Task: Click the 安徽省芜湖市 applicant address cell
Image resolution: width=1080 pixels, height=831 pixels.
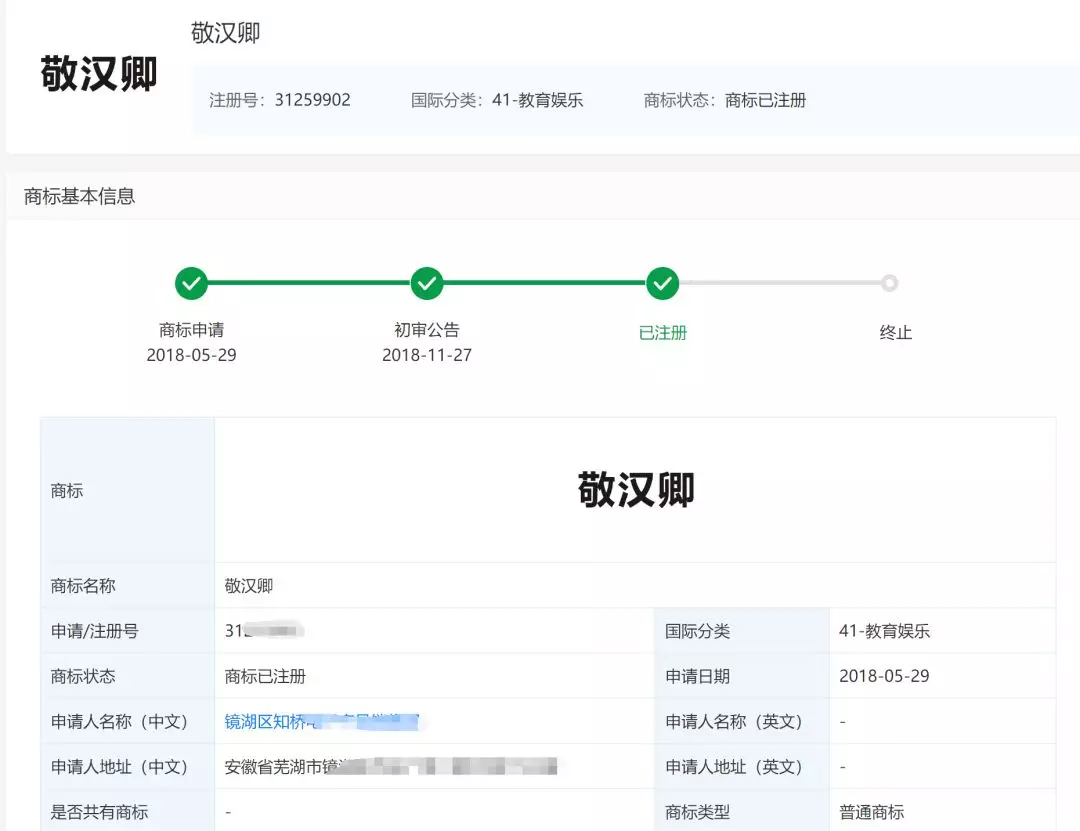Action: [x=390, y=767]
